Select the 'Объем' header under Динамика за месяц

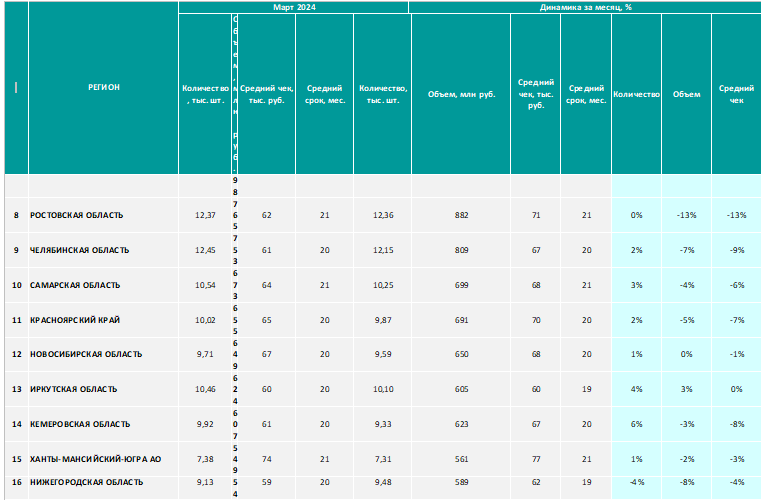pyautogui.click(x=686, y=94)
